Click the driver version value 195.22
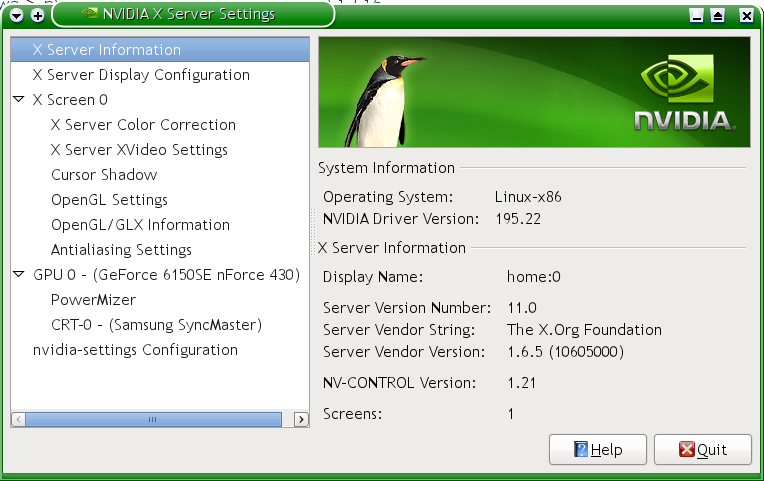Viewport: 764px width, 481px height. [518, 219]
